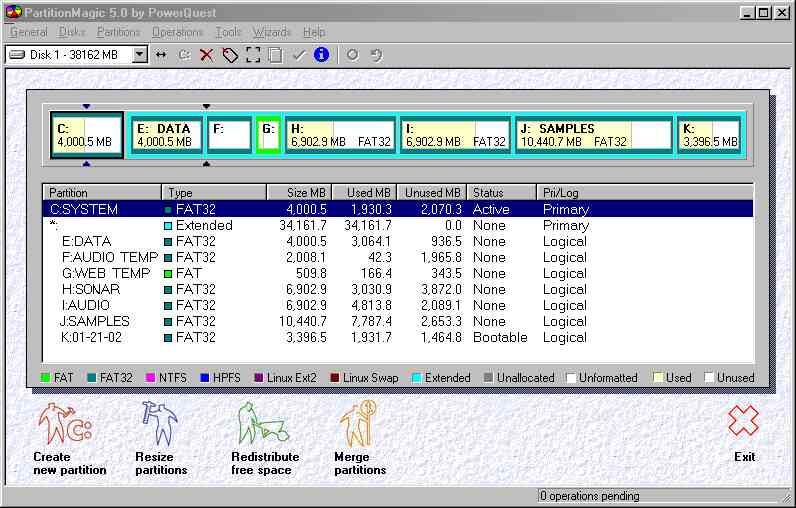Viewport: 796px width, 508px height.
Task: Launch the Create new partition wizard
Action: [x=66, y=438]
